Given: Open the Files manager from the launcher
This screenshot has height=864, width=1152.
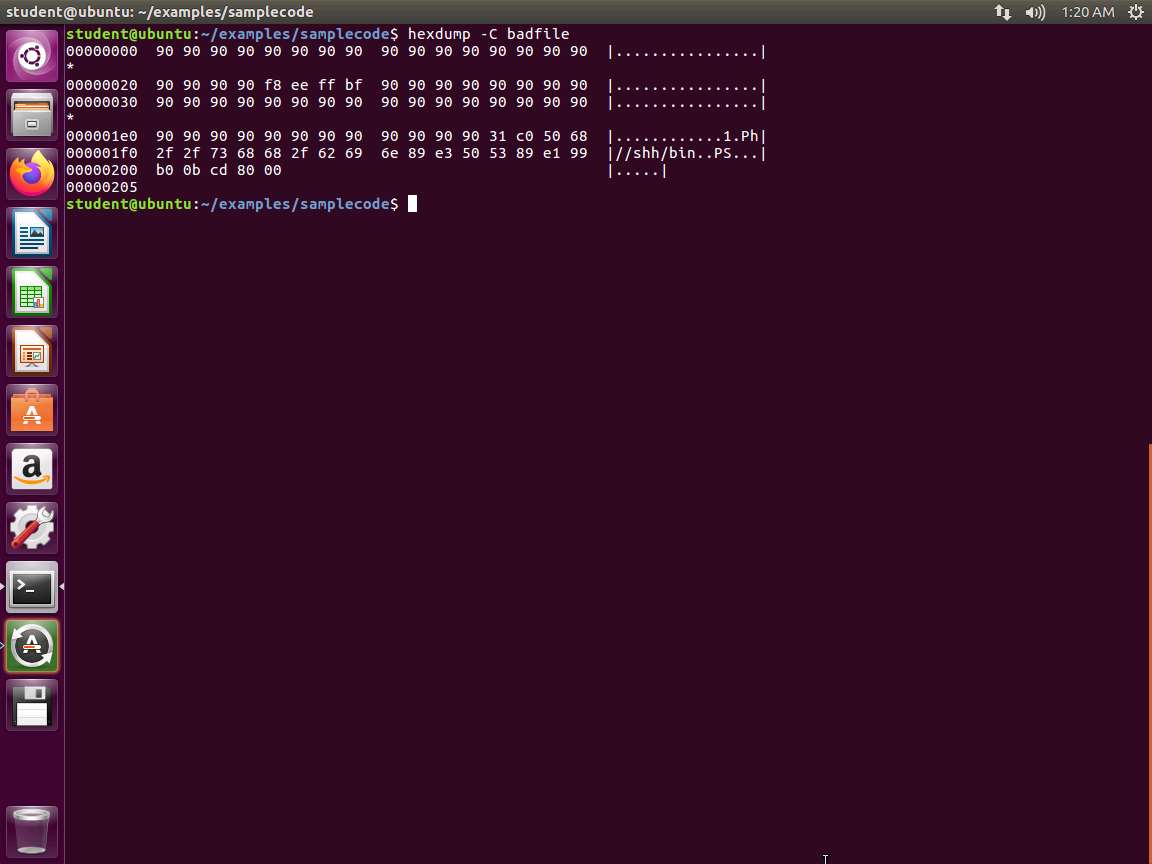Looking at the screenshot, I should point(32,115).
